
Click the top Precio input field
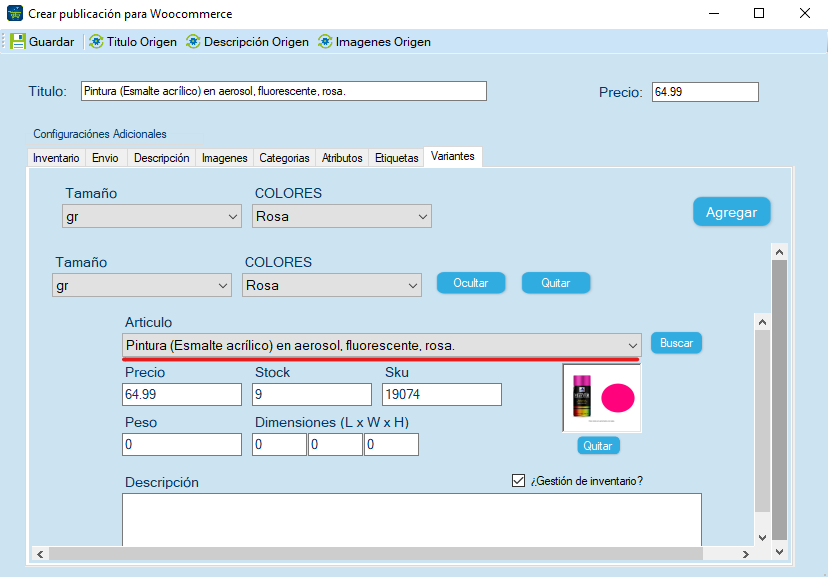(705, 92)
